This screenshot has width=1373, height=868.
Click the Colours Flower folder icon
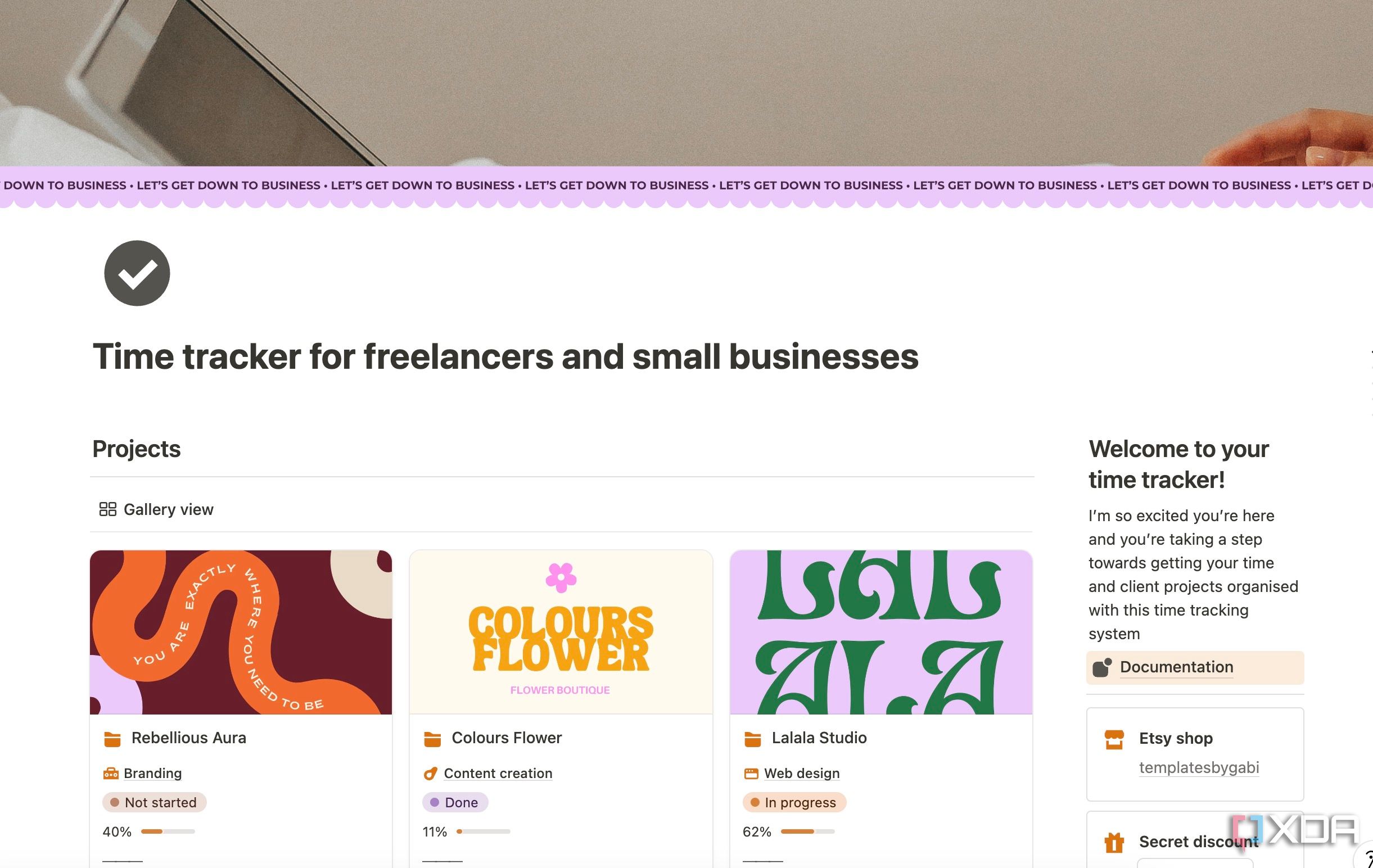click(x=431, y=738)
